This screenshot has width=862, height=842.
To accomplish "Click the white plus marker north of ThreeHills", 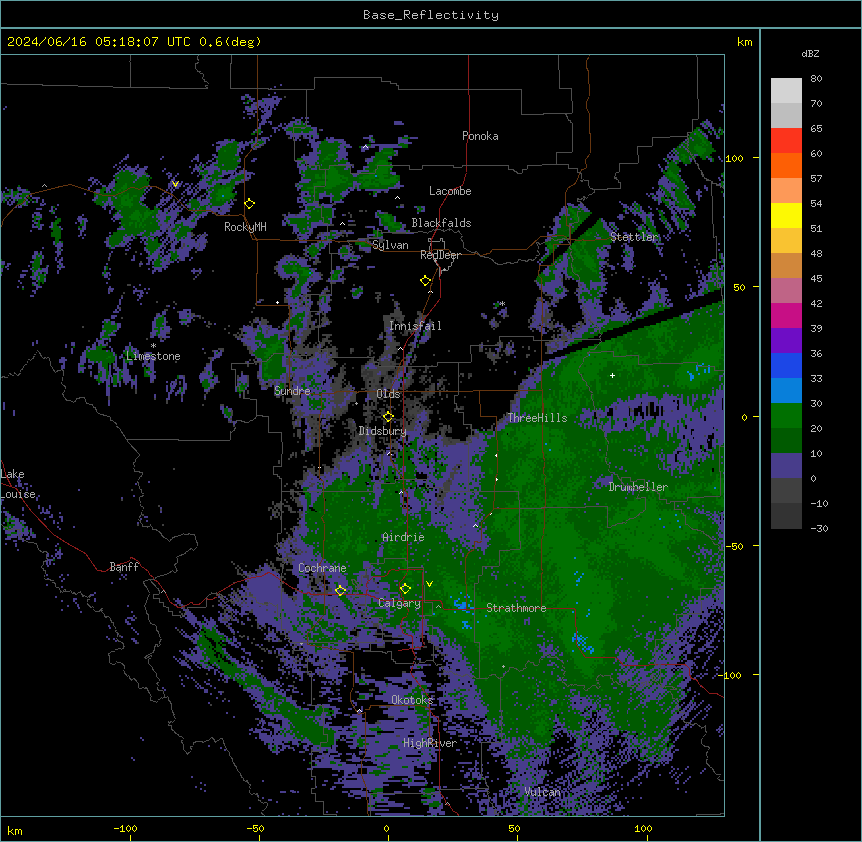I will tap(612, 375).
